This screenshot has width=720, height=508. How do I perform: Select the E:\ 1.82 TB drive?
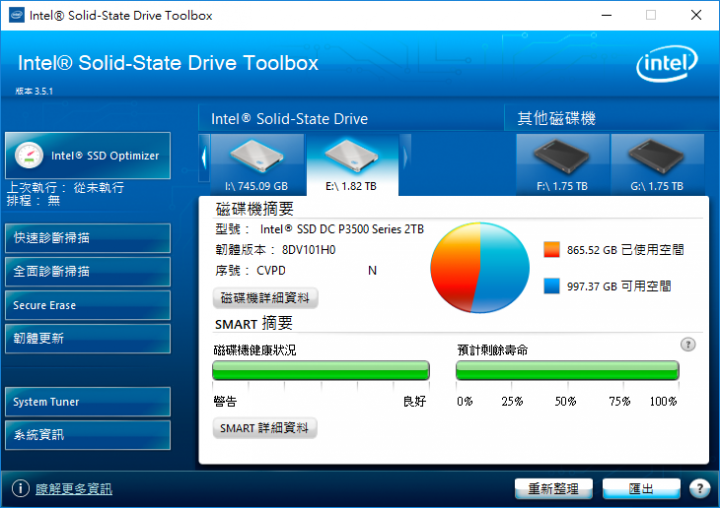tap(352, 165)
